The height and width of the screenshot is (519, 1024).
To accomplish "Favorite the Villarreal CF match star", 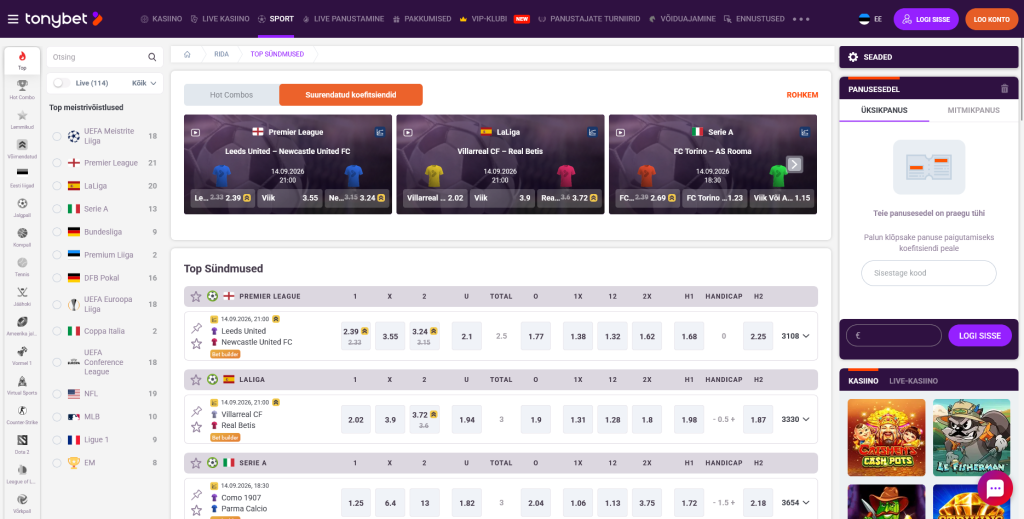I will coord(197,427).
